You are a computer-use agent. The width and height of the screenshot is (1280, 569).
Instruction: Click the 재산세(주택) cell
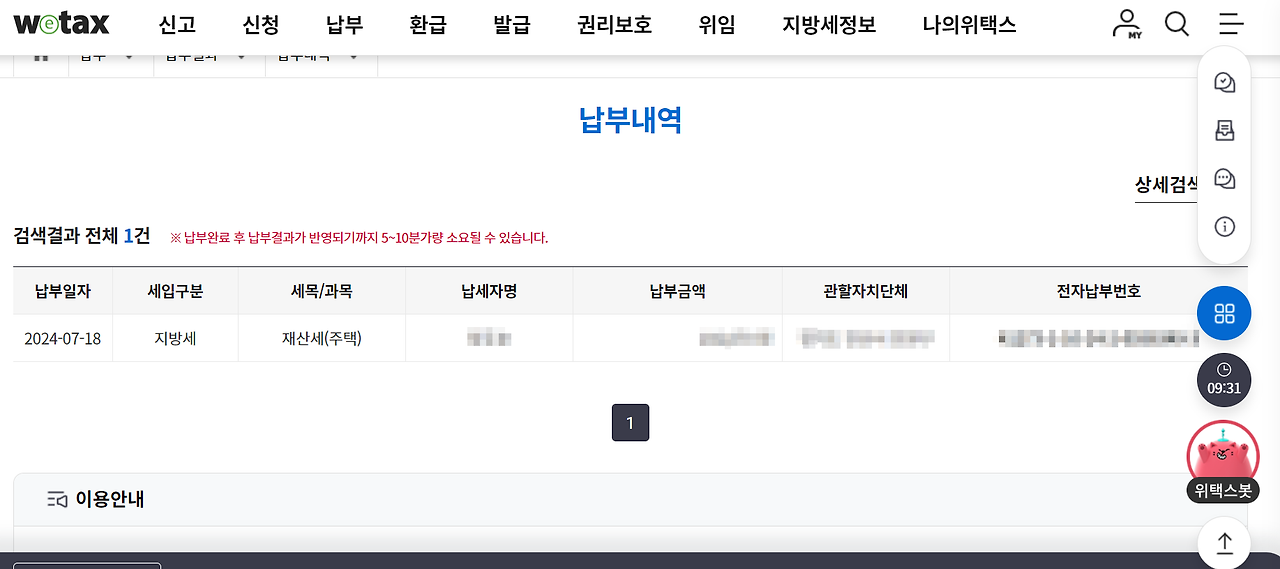[321, 338]
